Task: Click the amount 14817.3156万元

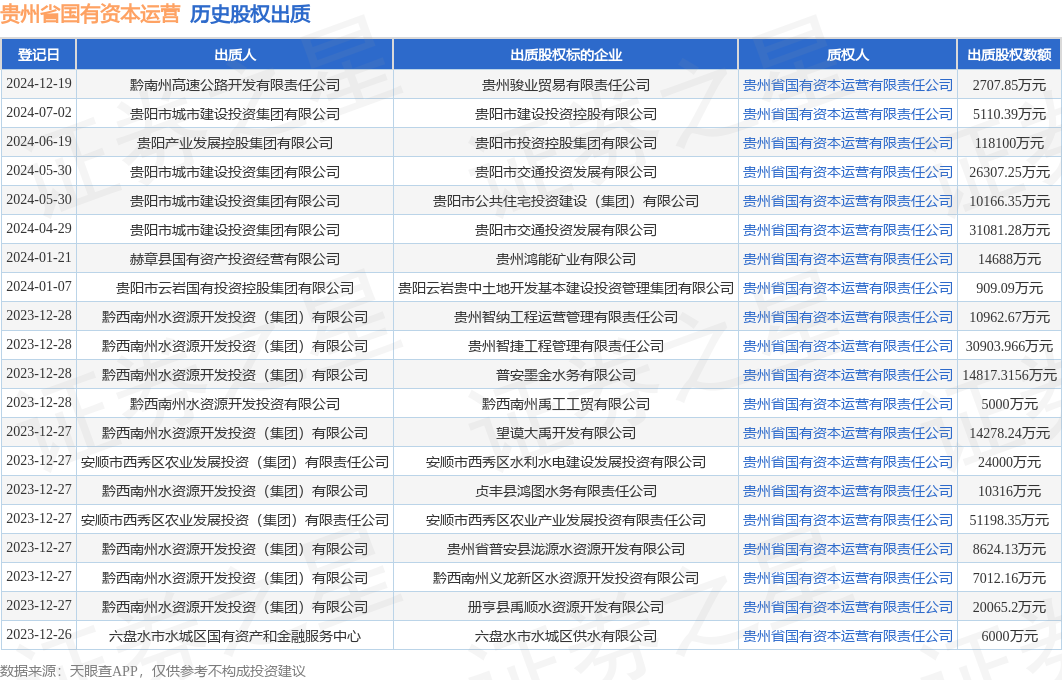Action: pyautogui.click(x=1009, y=375)
